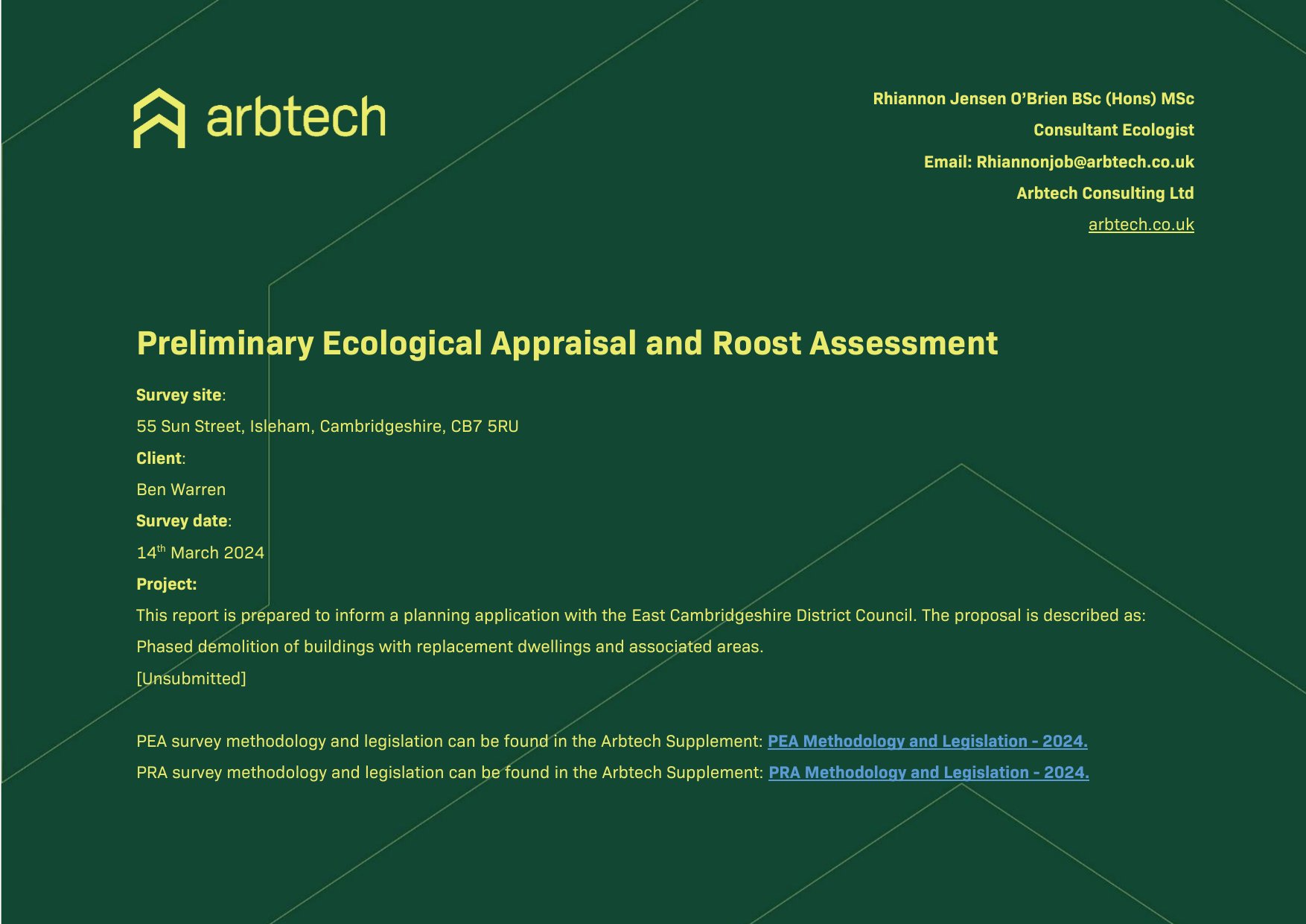Click the Survey date heading
This screenshot has height=924, width=1306.
coord(182,521)
